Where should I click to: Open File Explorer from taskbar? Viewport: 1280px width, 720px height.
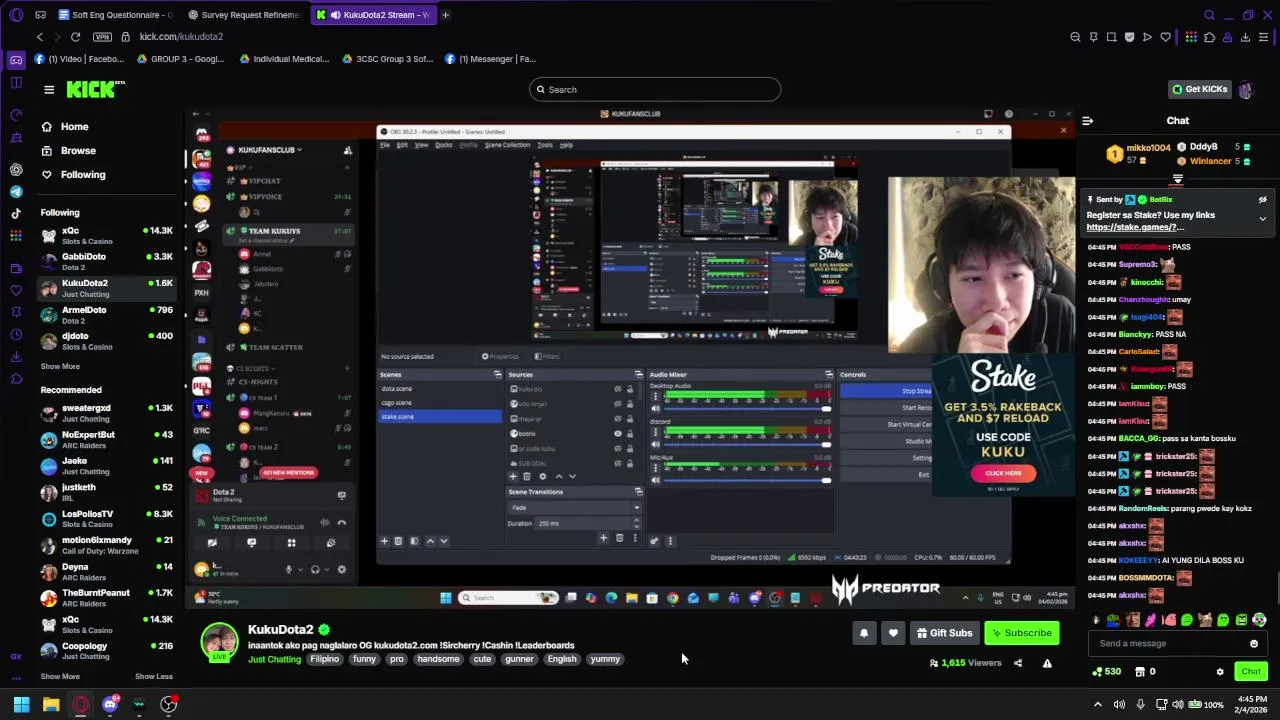coord(51,705)
